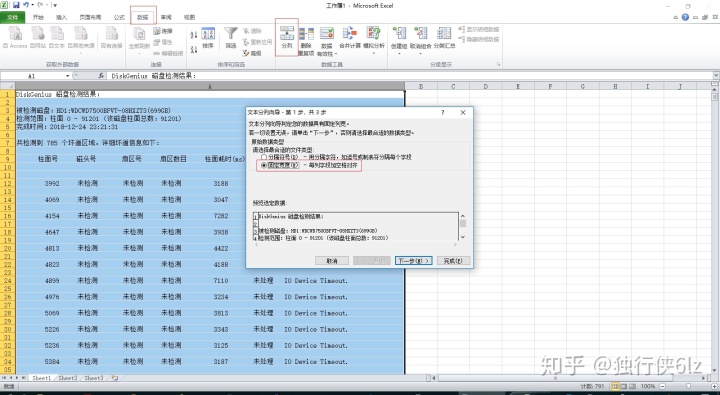Image resolution: width=720 pixels, height=395 pixels.
Task: Click the 取消组合 ungroup icon
Action: click(421, 34)
